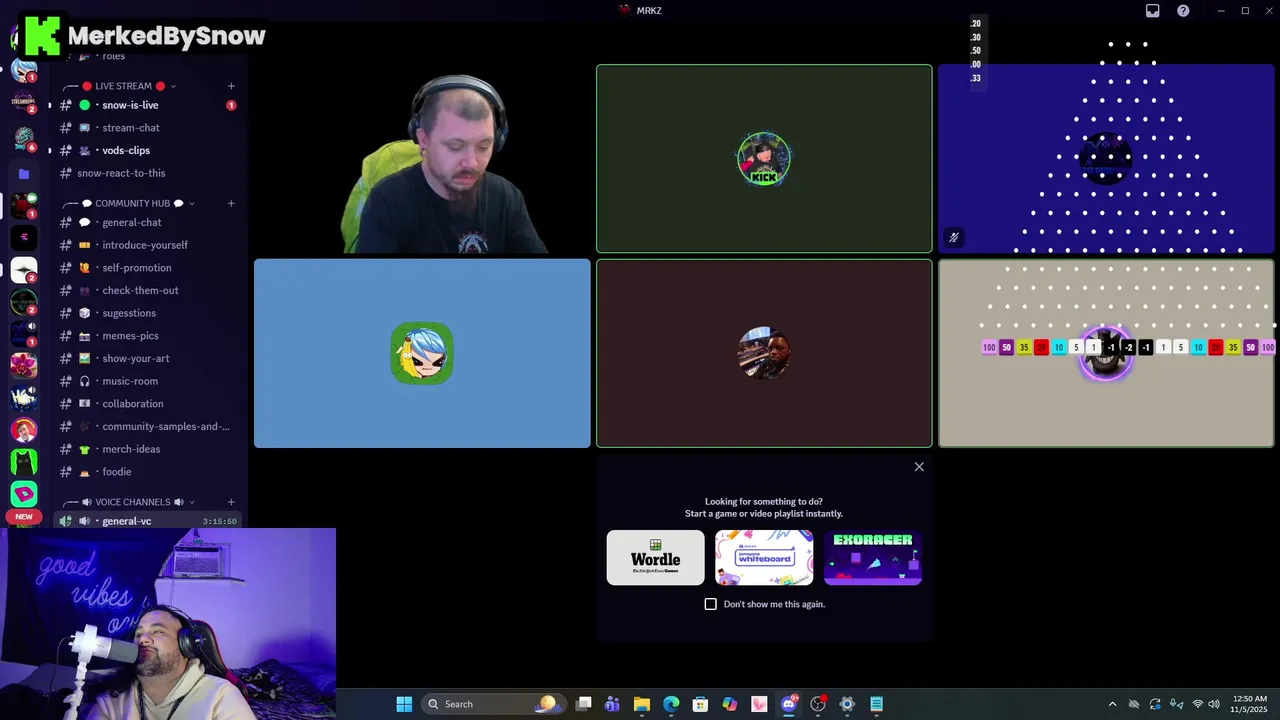This screenshot has width=1280, height=720.
Task: Click the muted microphone icon on Plinko stream
Action: [x=954, y=238]
